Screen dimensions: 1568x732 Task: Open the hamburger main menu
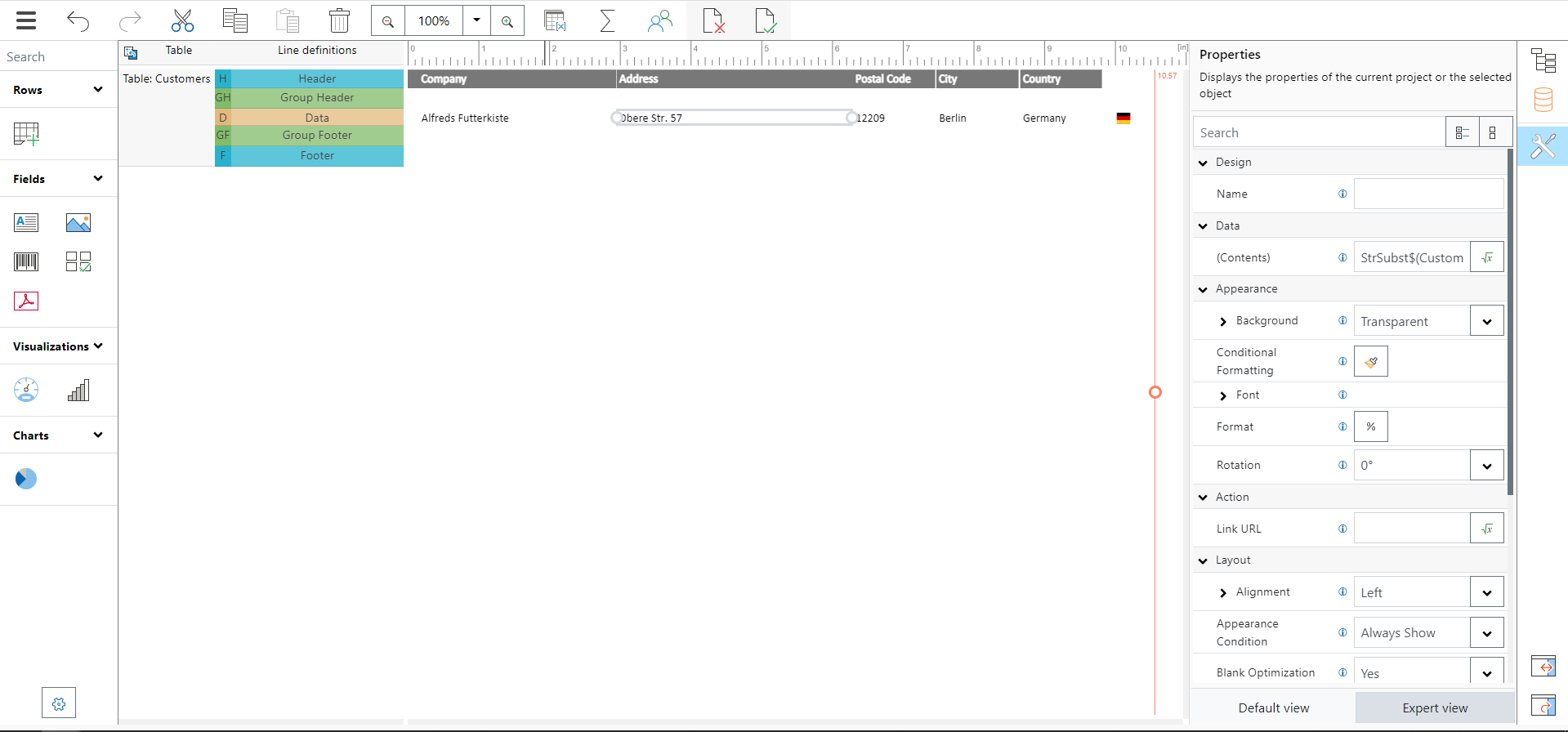26,20
